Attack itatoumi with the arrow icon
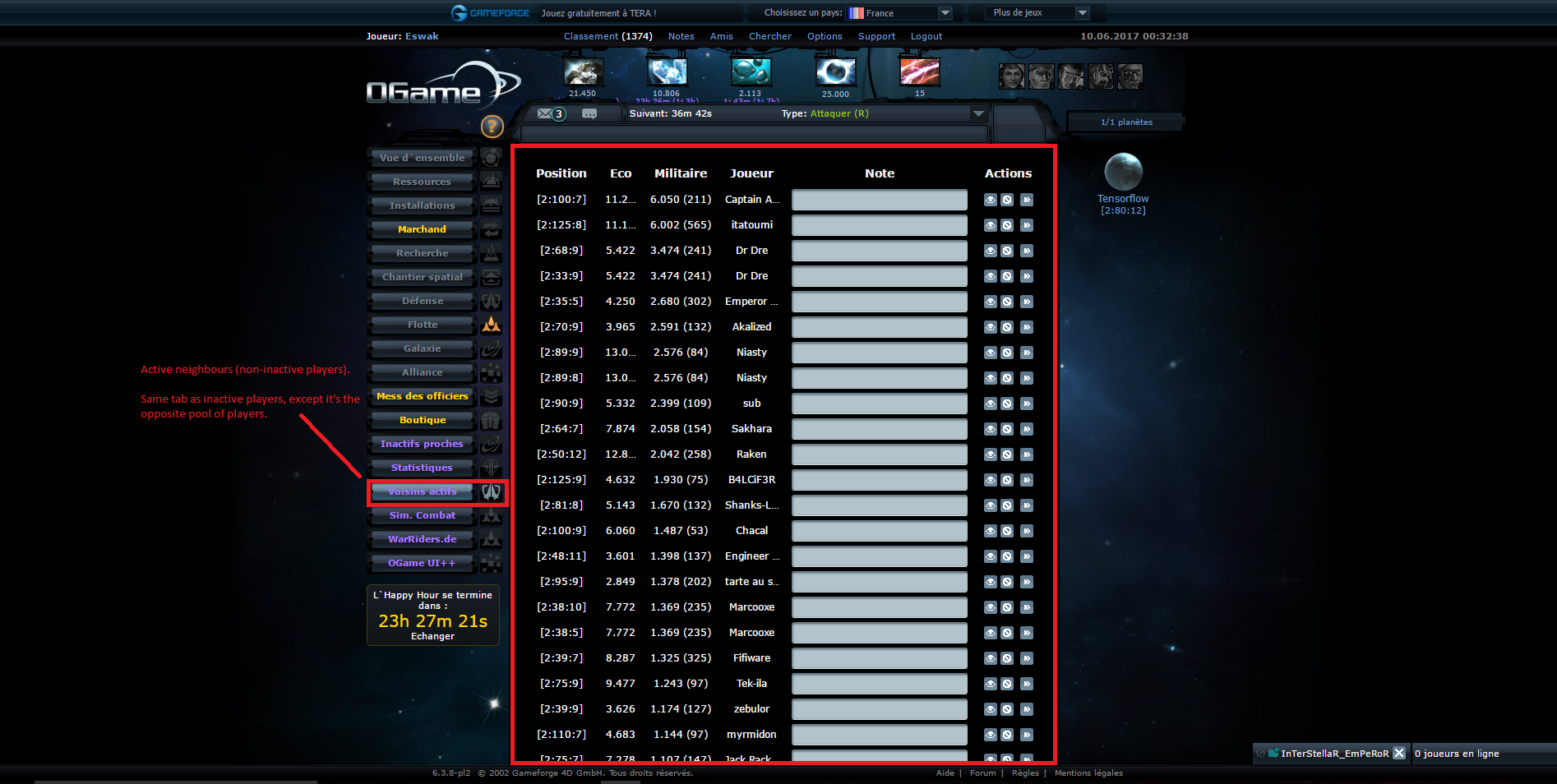This screenshot has height=784, width=1557. [x=1027, y=225]
